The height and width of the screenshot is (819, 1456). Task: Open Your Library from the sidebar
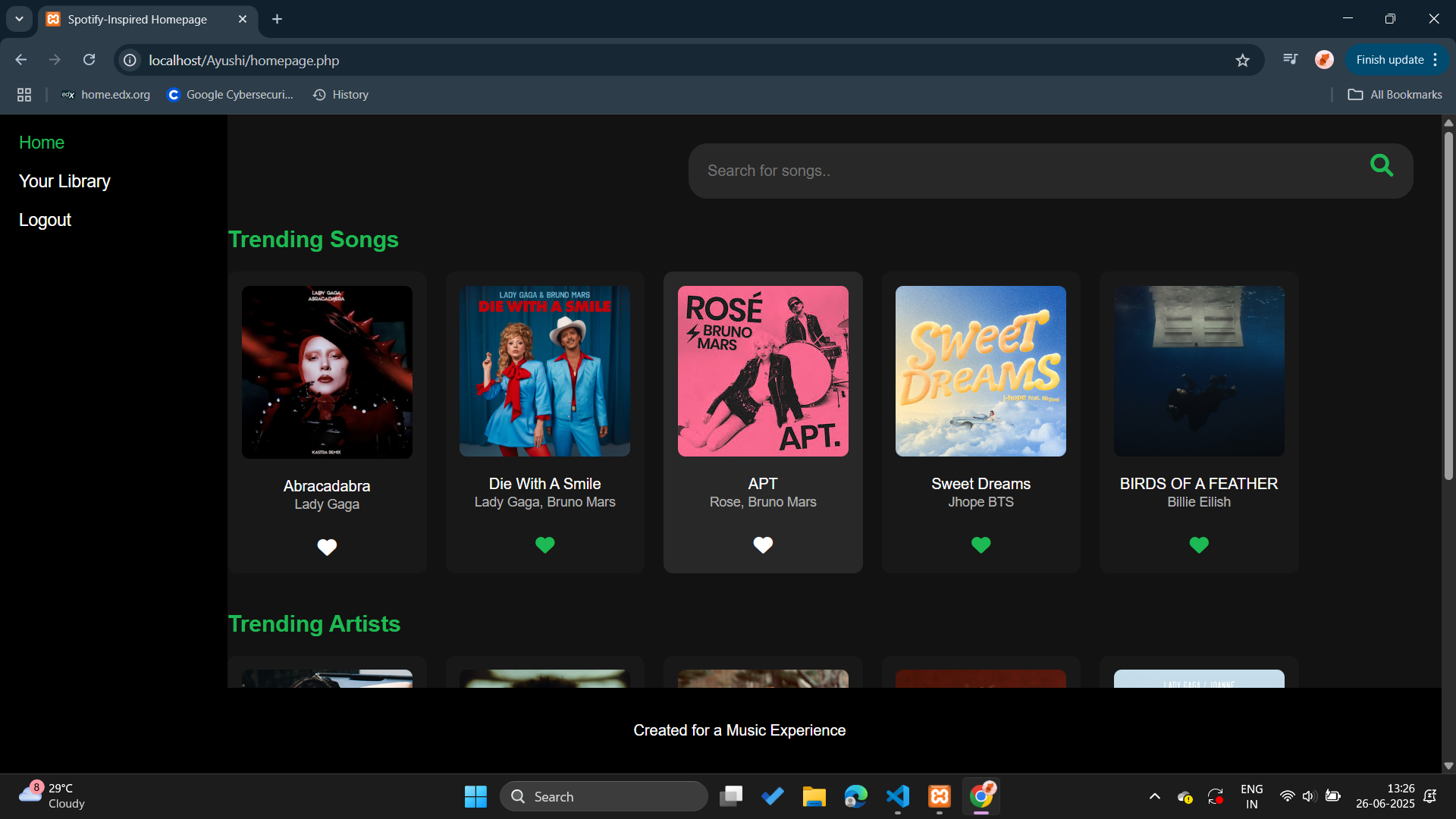(x=64, y=181)
